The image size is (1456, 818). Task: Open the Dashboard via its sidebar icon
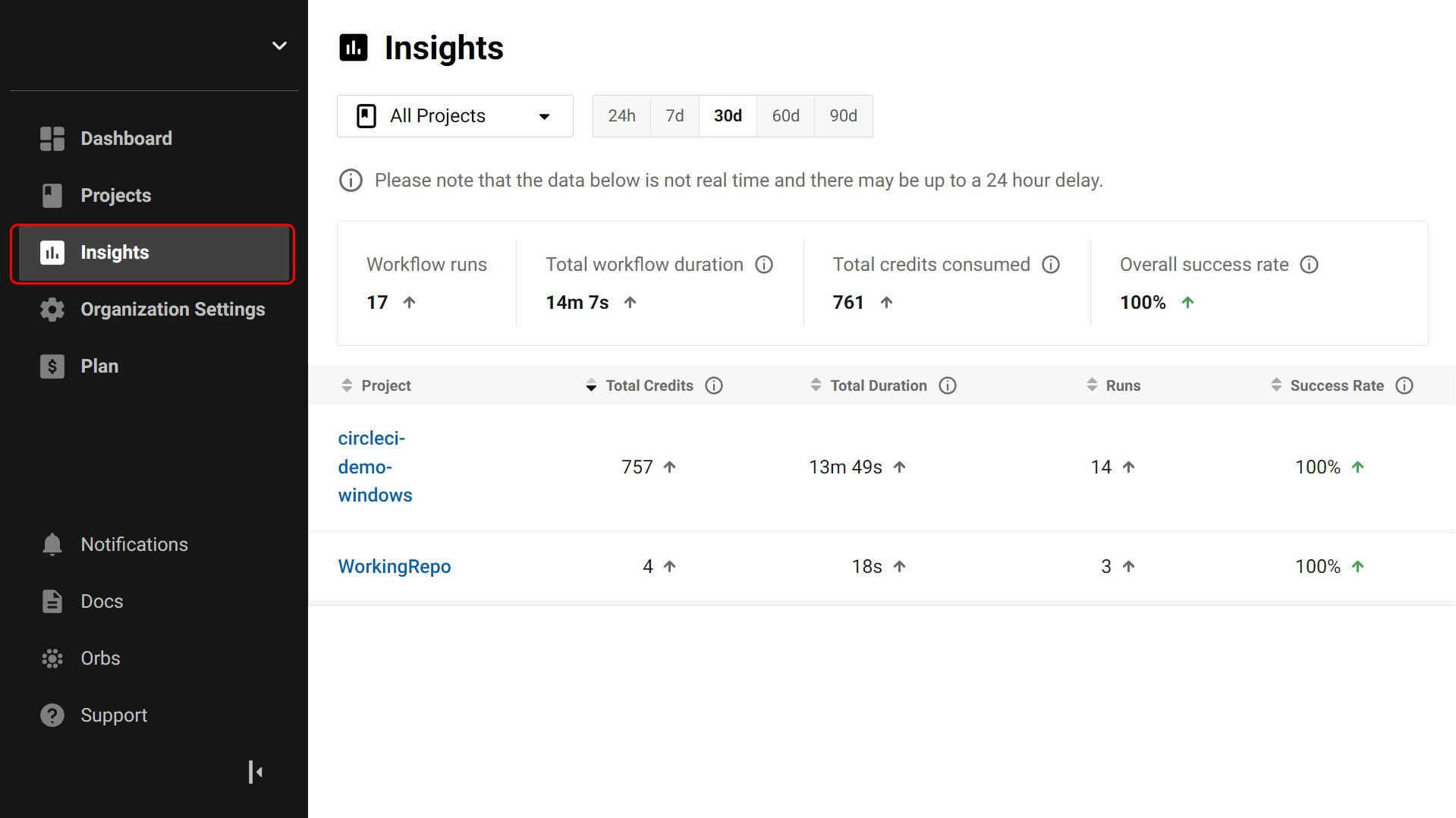pos(51,138)
